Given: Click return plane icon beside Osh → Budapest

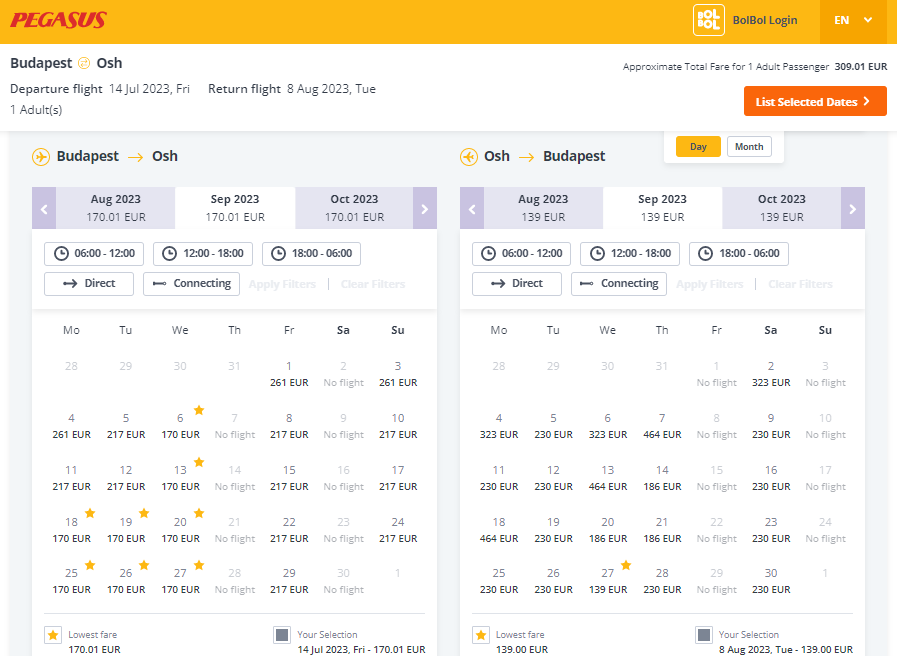Looking at the screenshot, I should click(469, 156).
